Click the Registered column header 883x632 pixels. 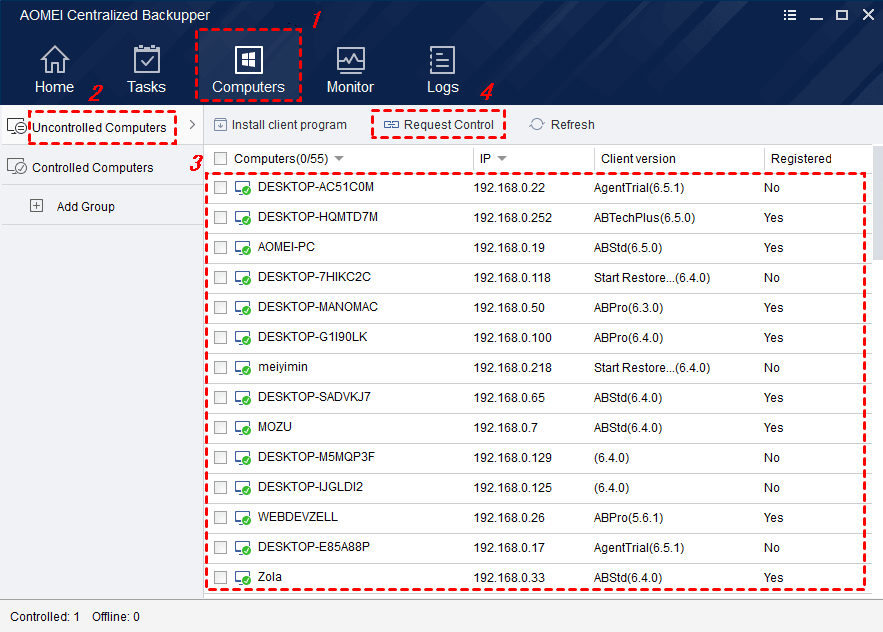pyautogui.click(x=801, y=159)
